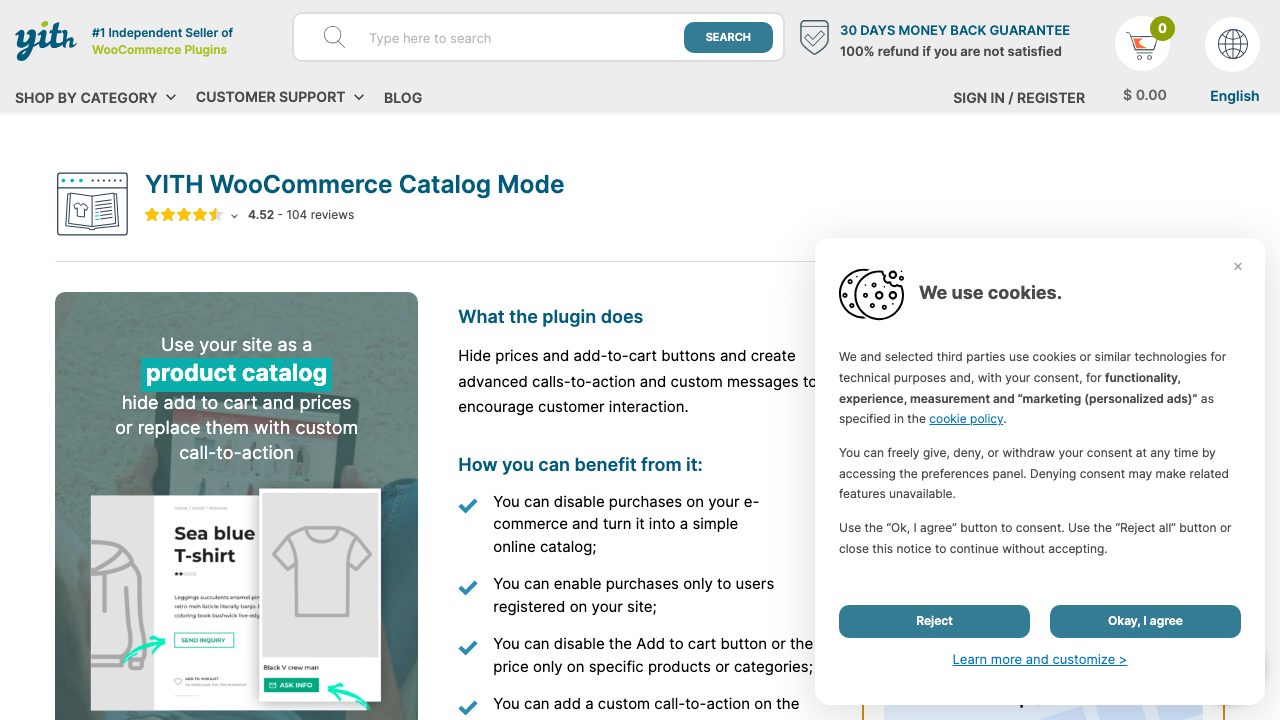Click the magnifying glass search icon

click(x=334, y=37)
